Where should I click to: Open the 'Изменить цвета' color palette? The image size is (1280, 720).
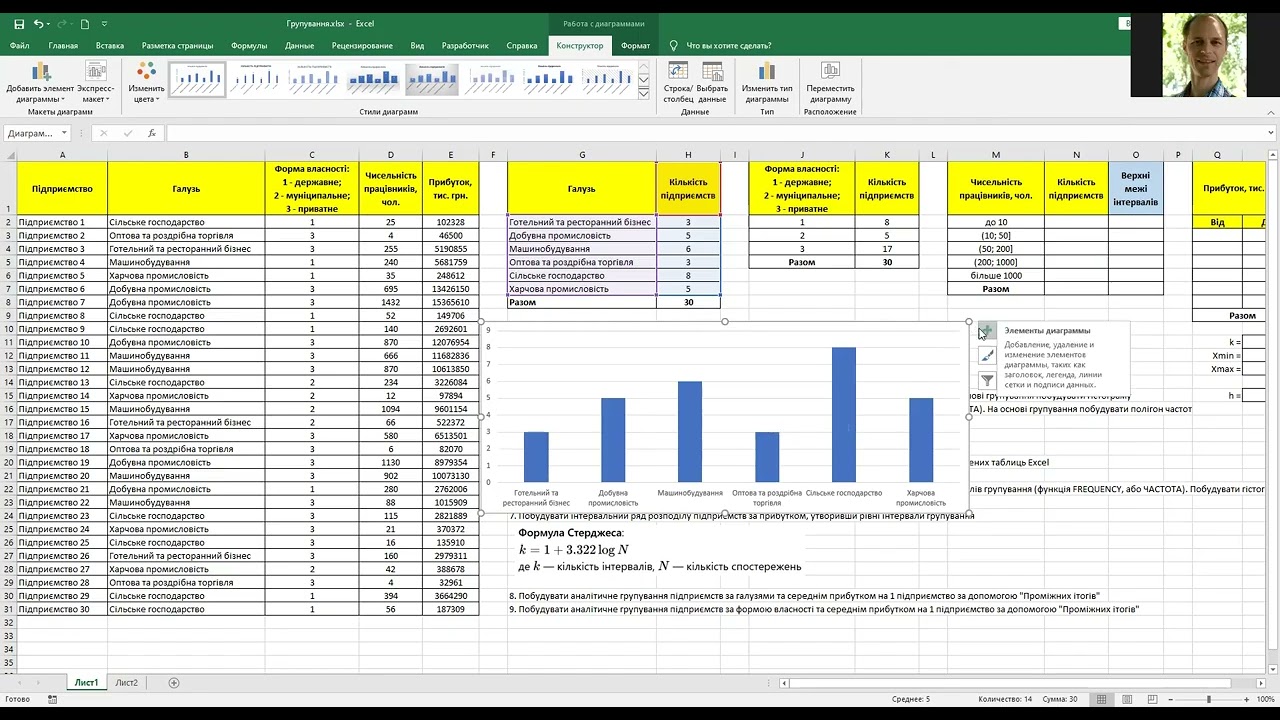point(147,82)
